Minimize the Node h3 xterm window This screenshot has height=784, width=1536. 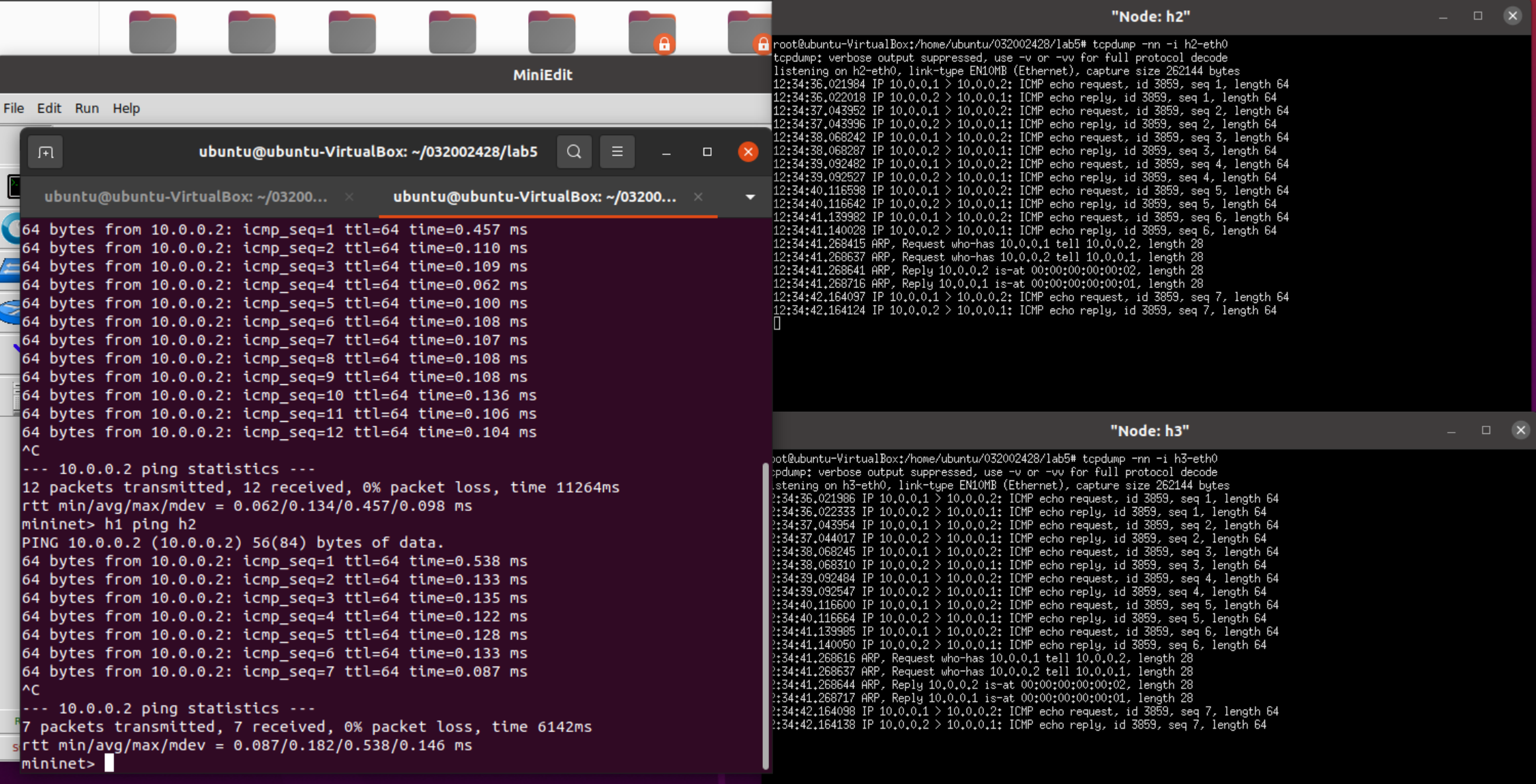point(1451,431)
